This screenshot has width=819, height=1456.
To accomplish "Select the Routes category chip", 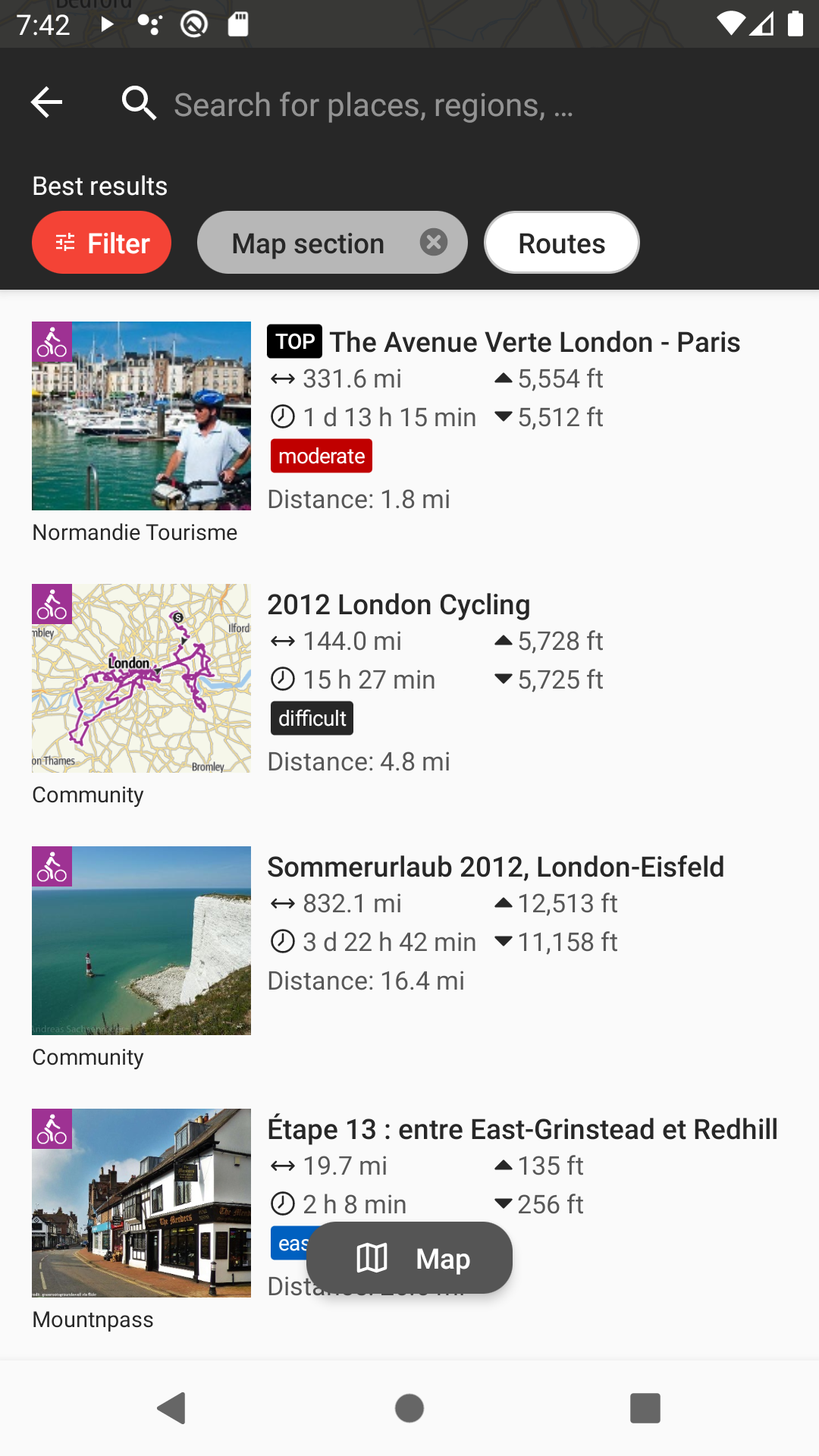I will (x=561, y=243).
